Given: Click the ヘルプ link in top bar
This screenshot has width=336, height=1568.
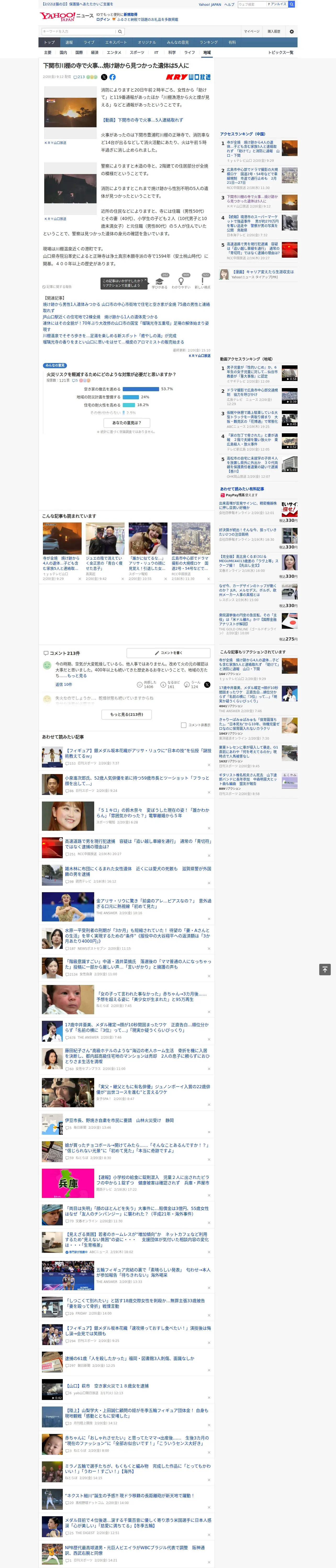Looking at the screenshot, I should click(x=229, y=4).
